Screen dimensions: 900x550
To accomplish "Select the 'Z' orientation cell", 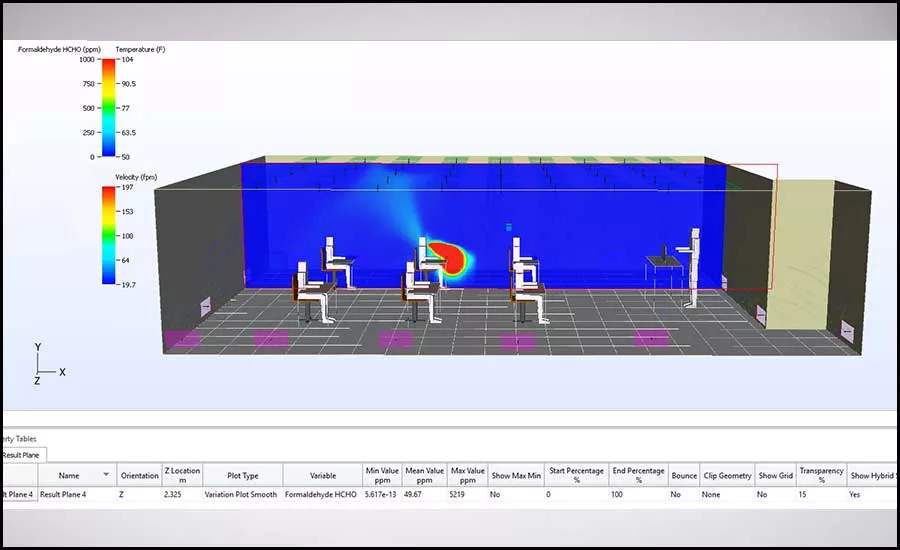I will coord(139,494).
